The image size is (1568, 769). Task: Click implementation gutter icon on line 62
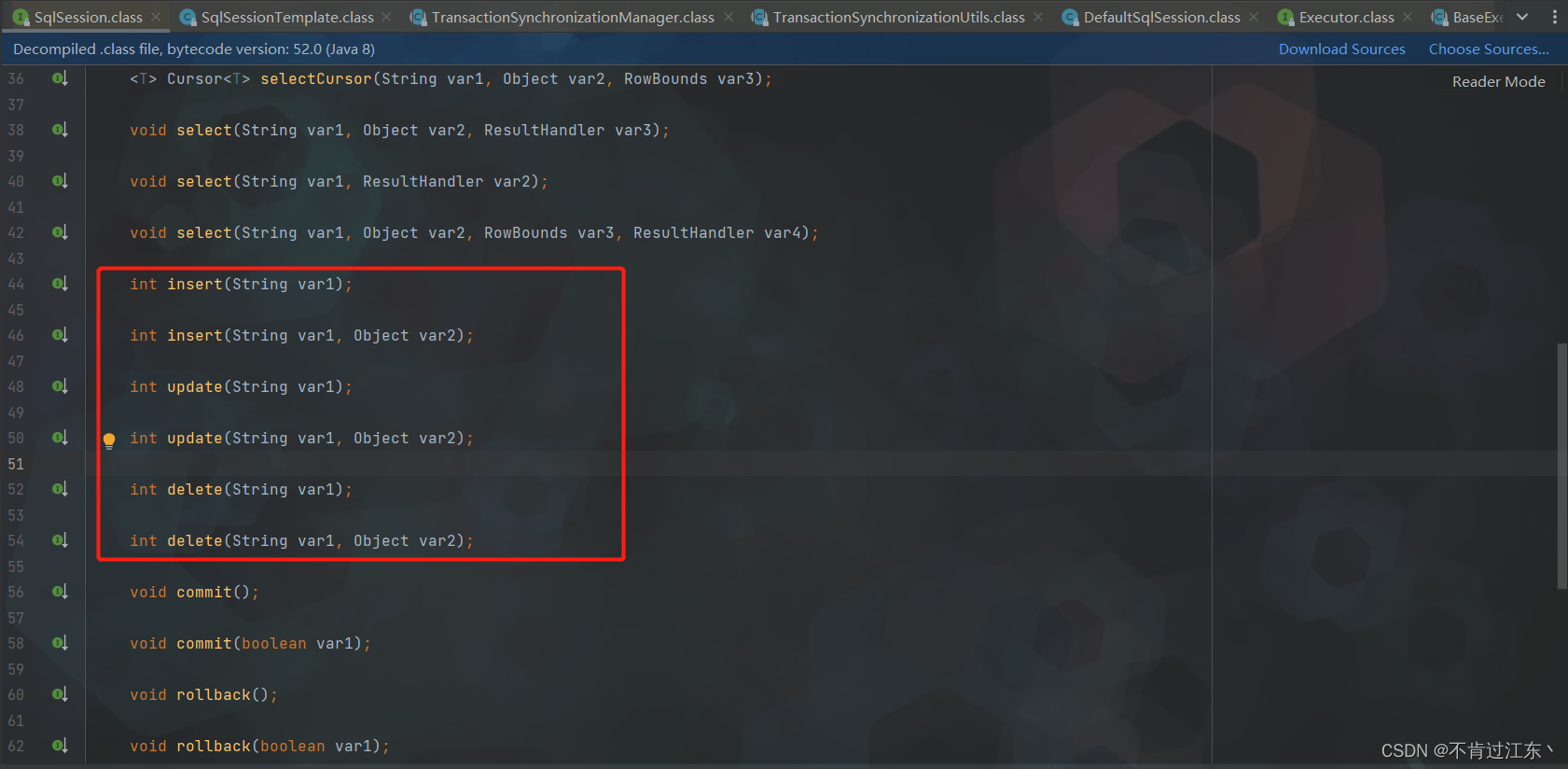pyautogui.click(x=60, y=747)
